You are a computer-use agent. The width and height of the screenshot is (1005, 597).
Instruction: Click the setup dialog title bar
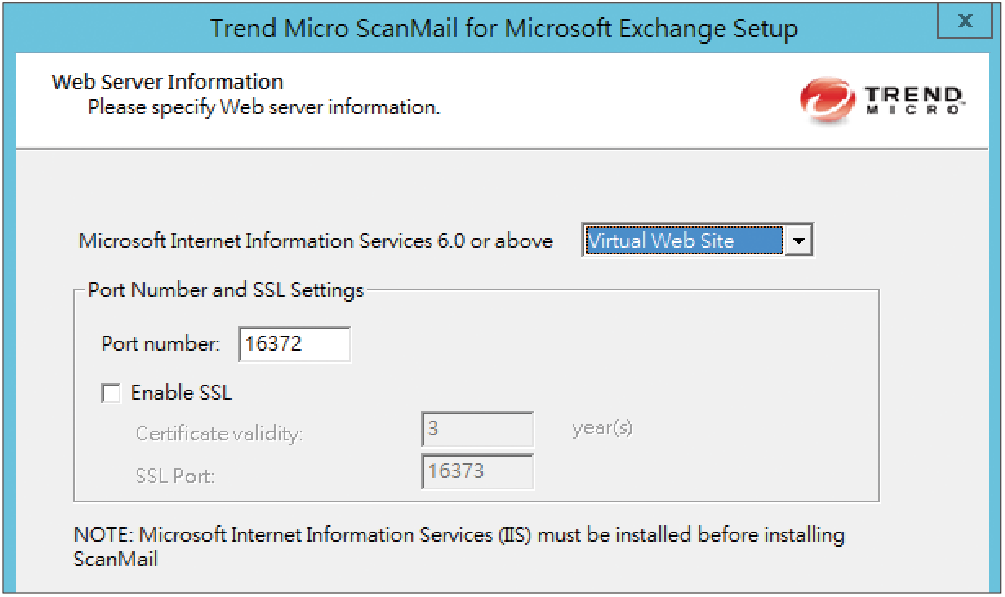coord(504,28)
